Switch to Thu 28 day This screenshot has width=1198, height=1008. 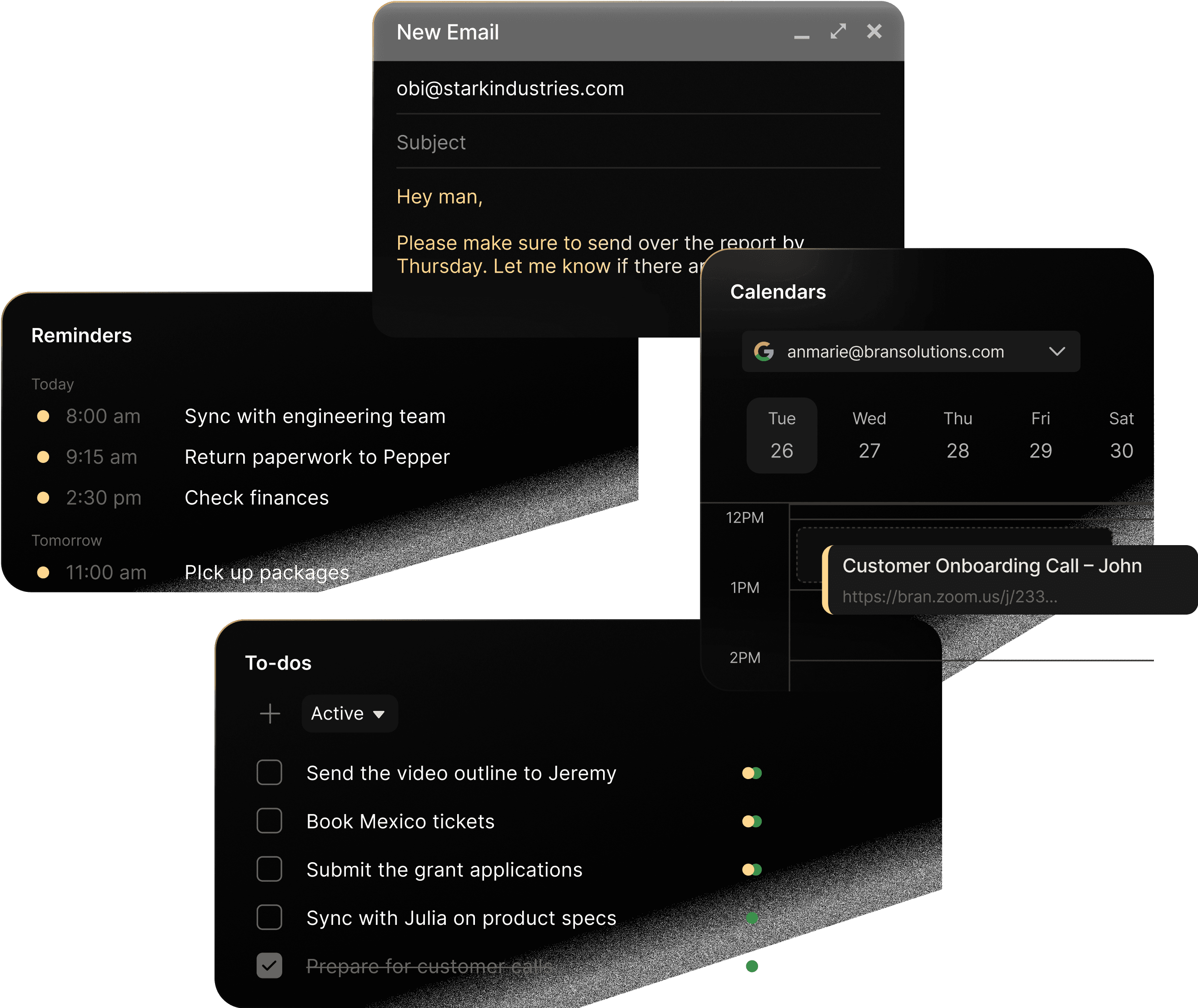point(958,435)
